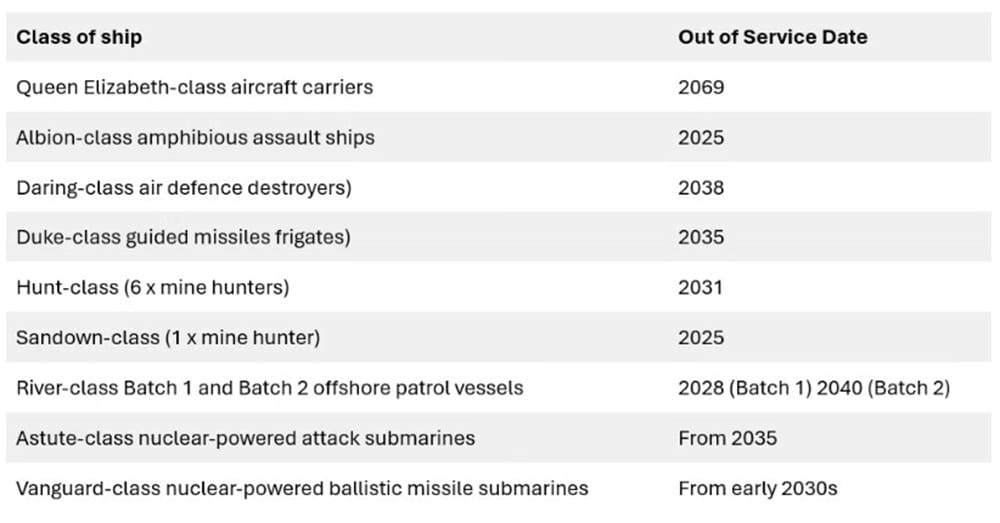
Task: Select the Sandown-class mine hunter cell
Action: [x=168, y=337]
